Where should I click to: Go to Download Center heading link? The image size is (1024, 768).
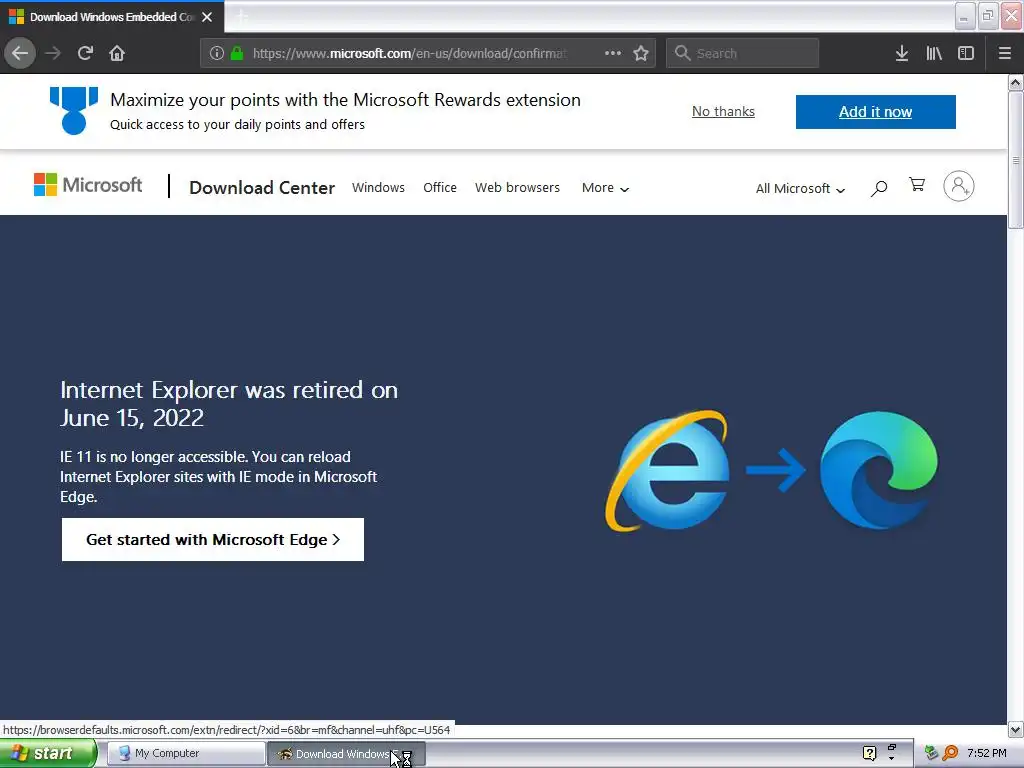click(262, 187)
